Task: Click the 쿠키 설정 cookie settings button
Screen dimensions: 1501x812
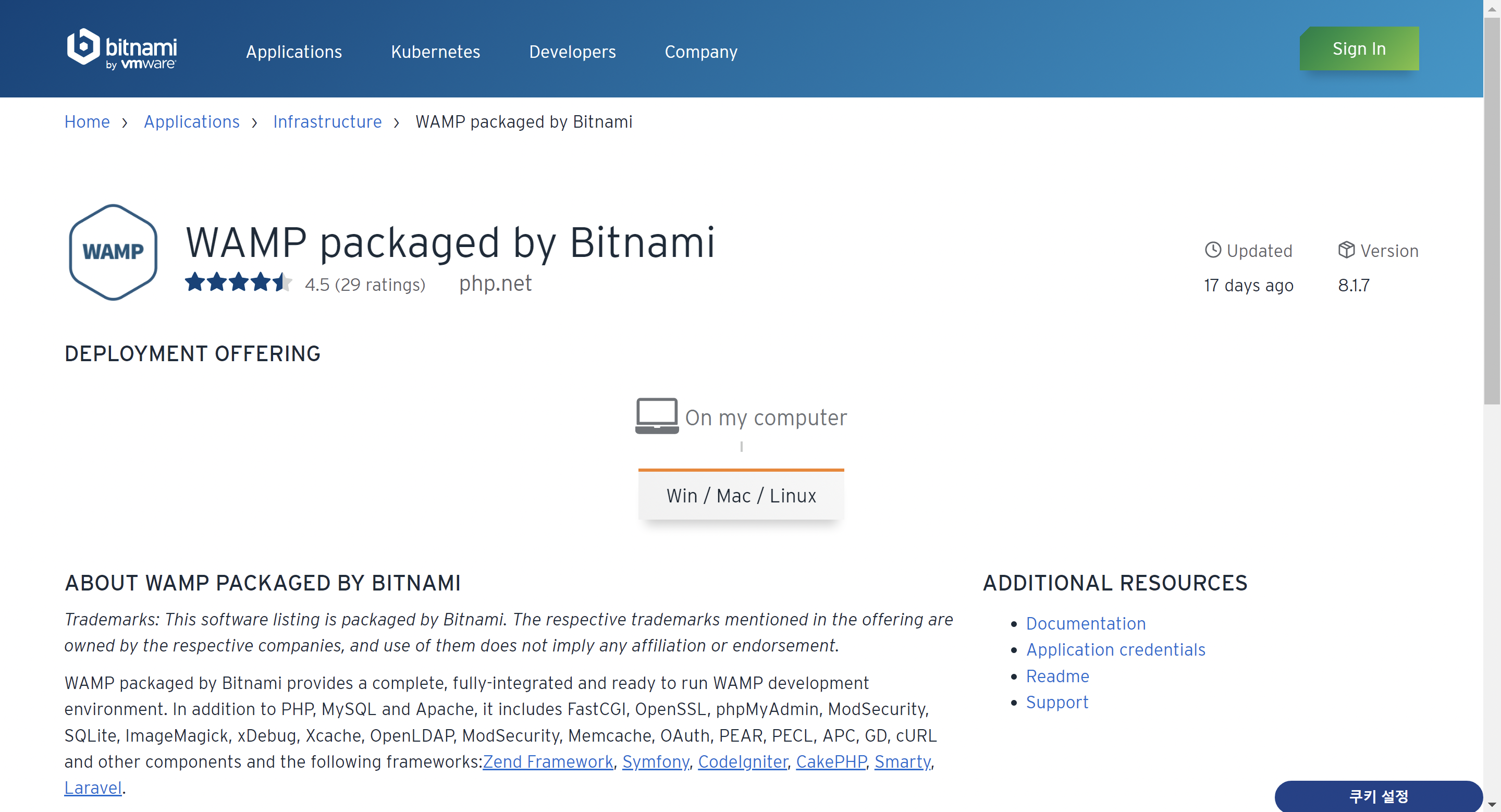Action: click(1378, 796)
